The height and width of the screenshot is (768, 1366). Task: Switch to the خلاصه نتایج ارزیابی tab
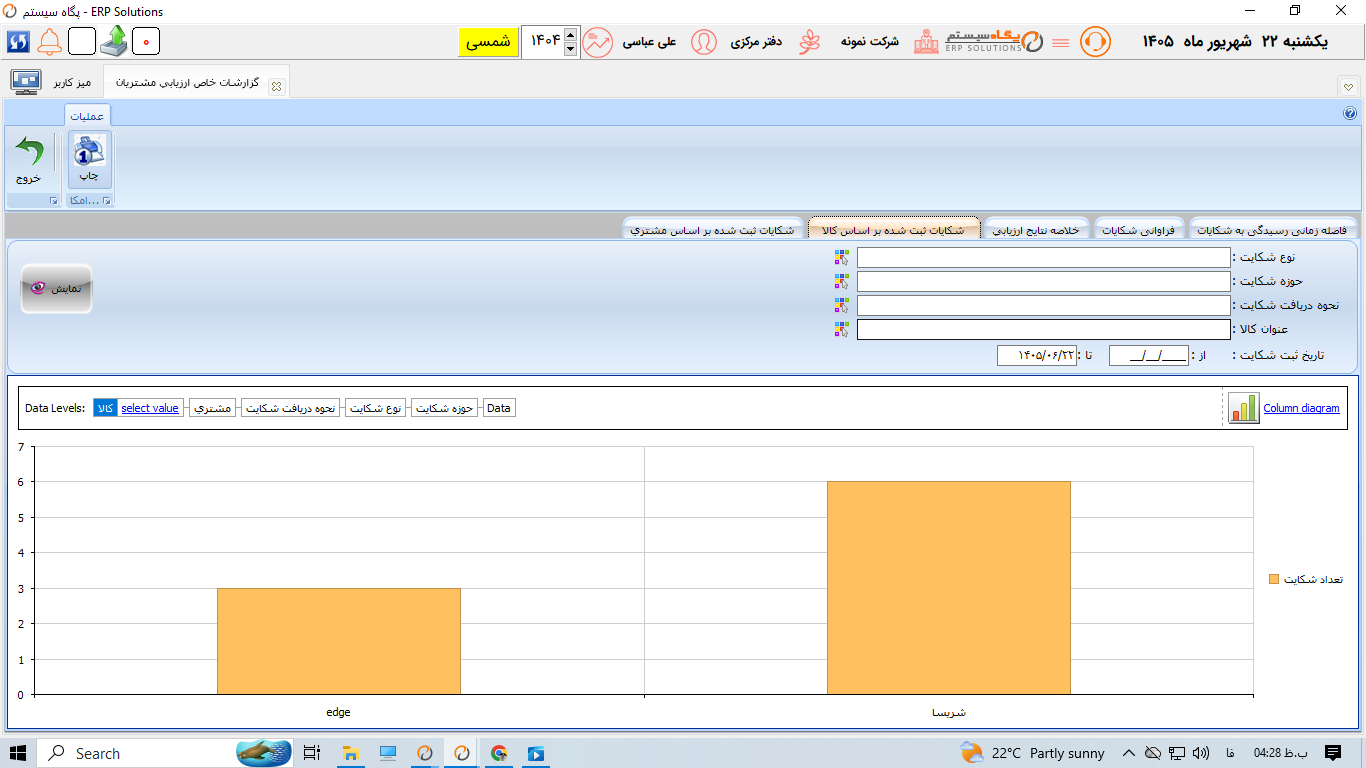point(1036,230)
